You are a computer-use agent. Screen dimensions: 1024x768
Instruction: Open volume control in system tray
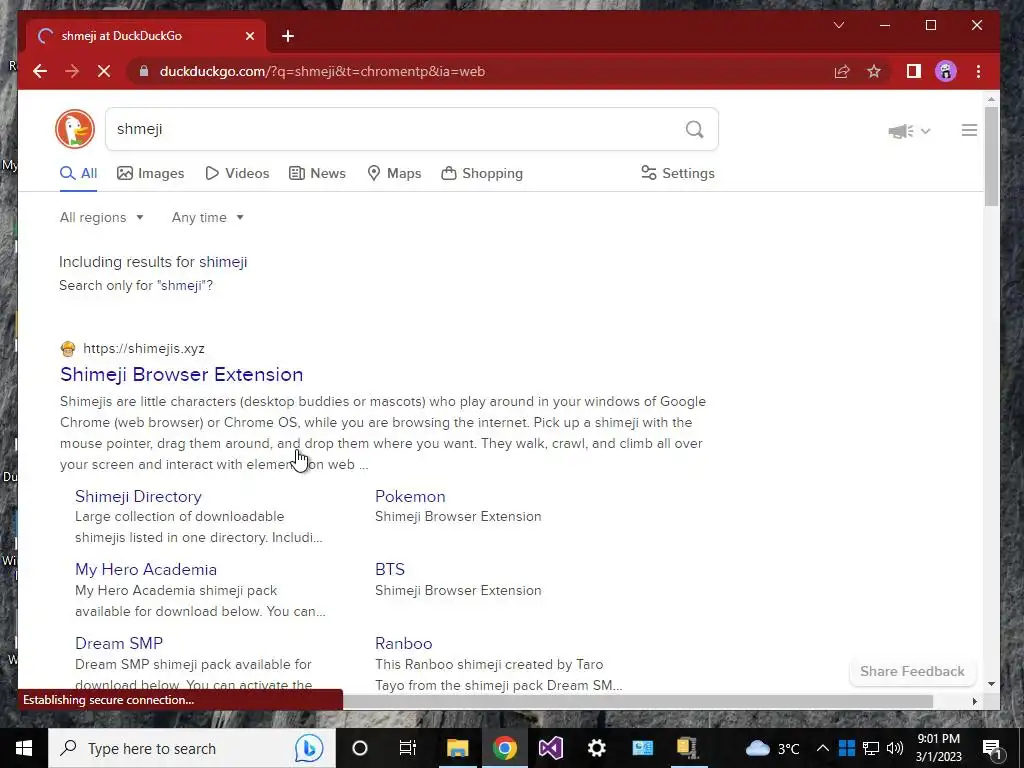(x=895, y=748)
